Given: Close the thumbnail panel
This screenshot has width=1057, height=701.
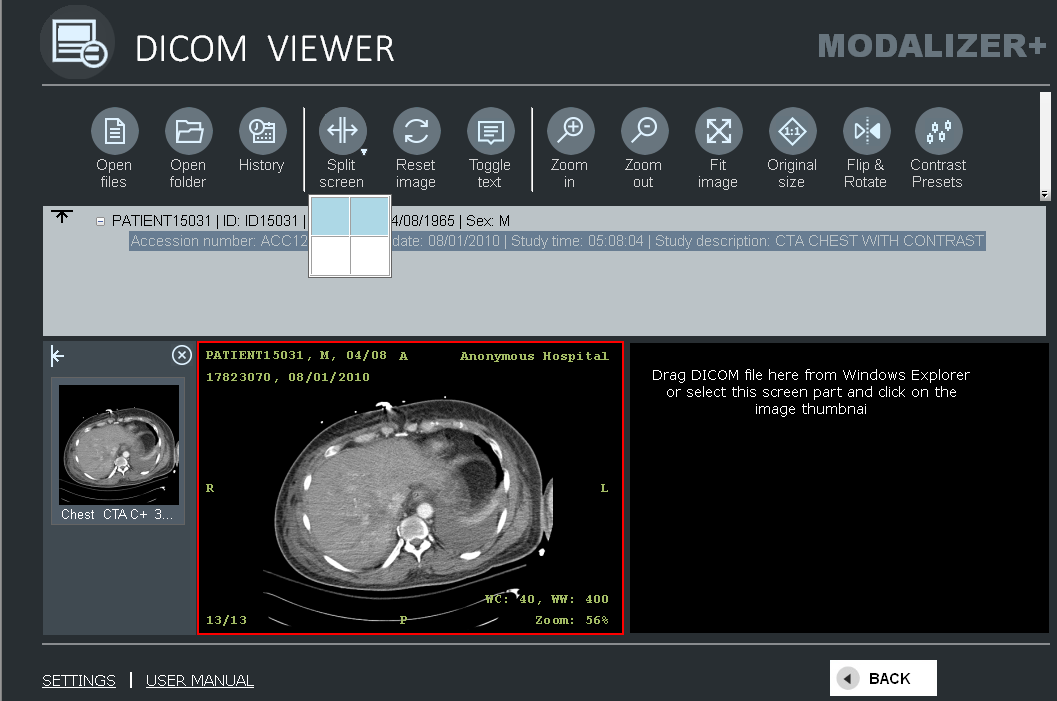Looking at the screenshot, I should [x=181, y=355].
